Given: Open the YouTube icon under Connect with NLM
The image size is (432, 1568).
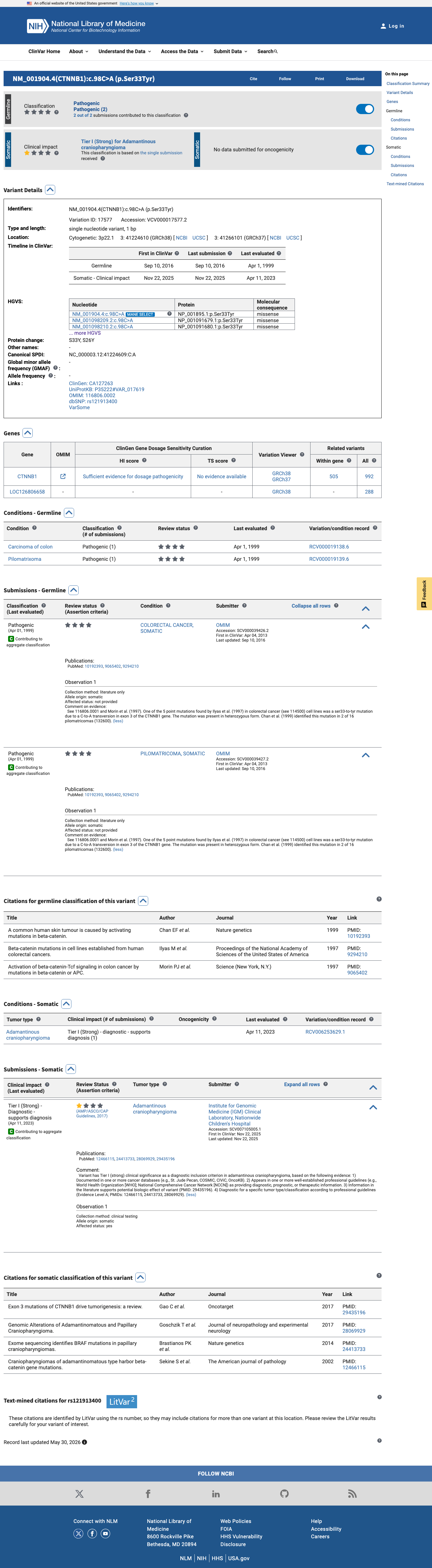Looking at the screenshot, I should click(x=105, y=1533).
